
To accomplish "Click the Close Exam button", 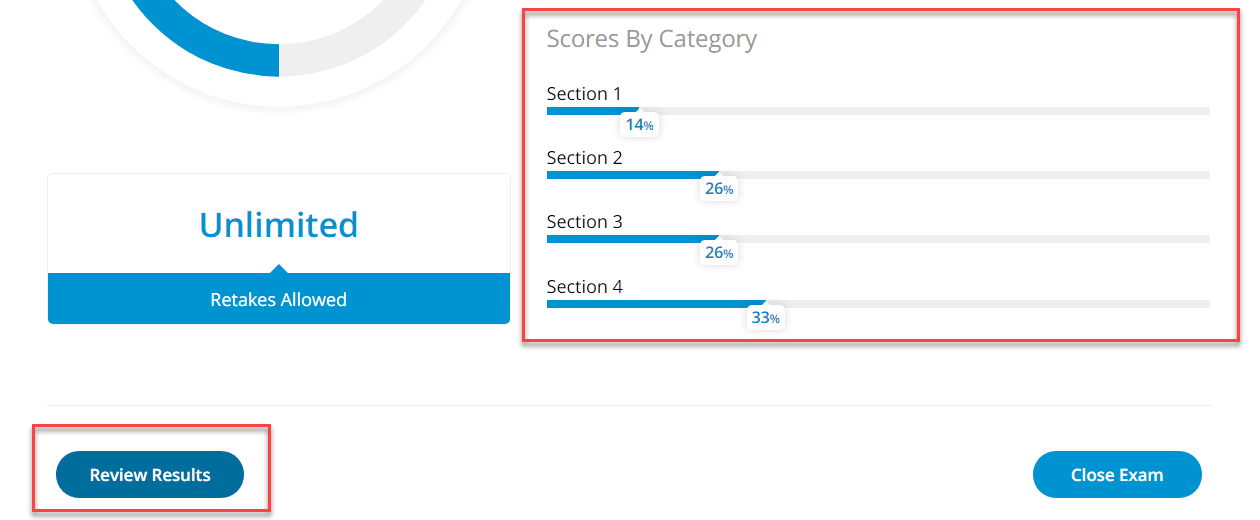I will pyautogui.click(x=1117, y=475).
